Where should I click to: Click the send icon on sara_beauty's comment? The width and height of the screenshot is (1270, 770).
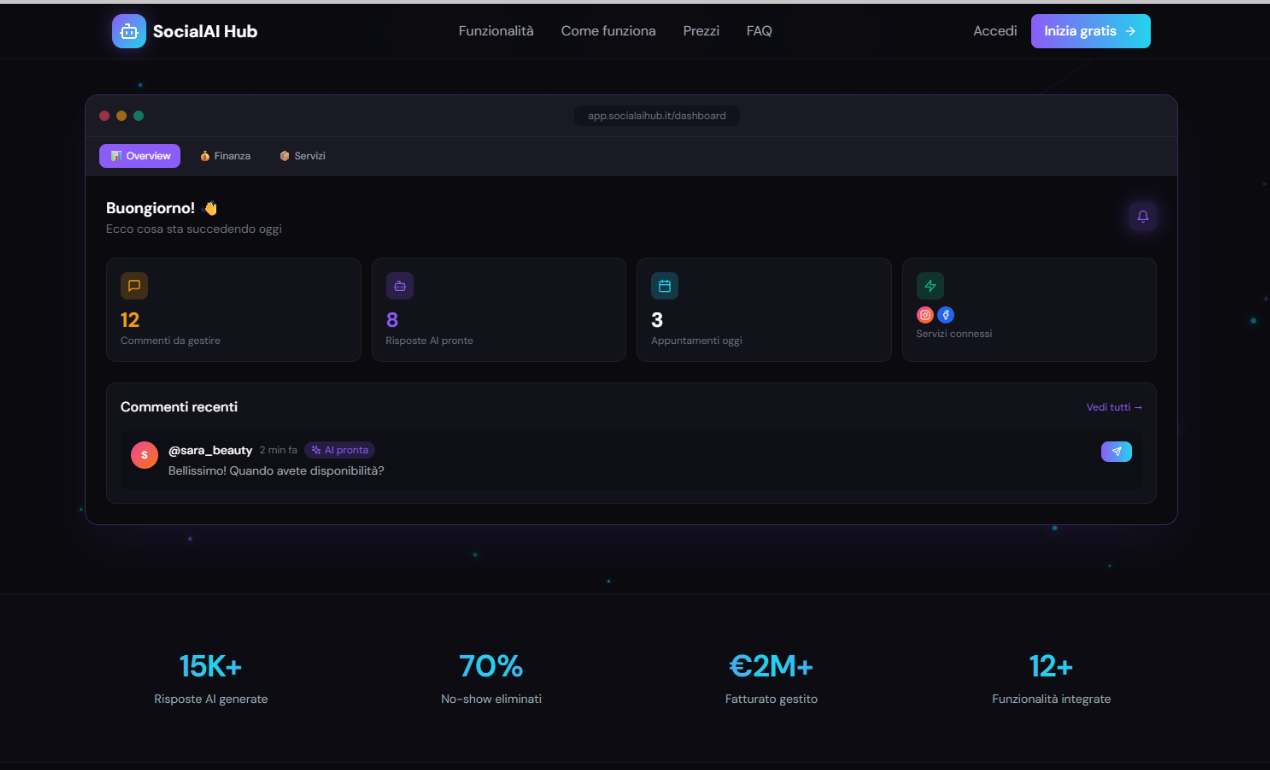(1116, 451)
